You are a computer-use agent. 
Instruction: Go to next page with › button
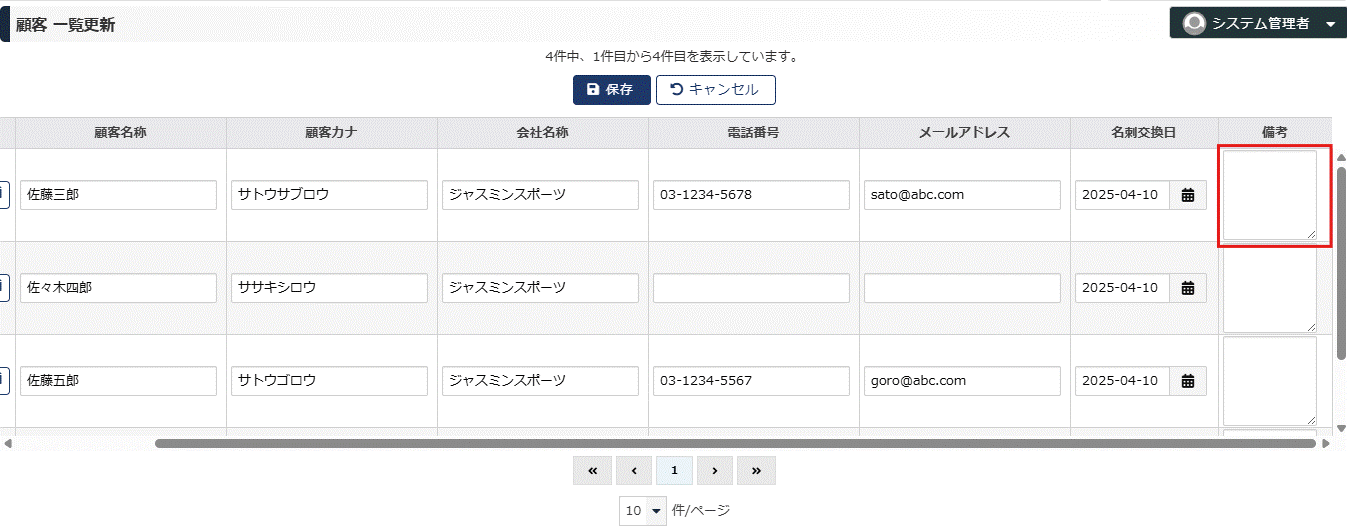click(x=714, y=470)
